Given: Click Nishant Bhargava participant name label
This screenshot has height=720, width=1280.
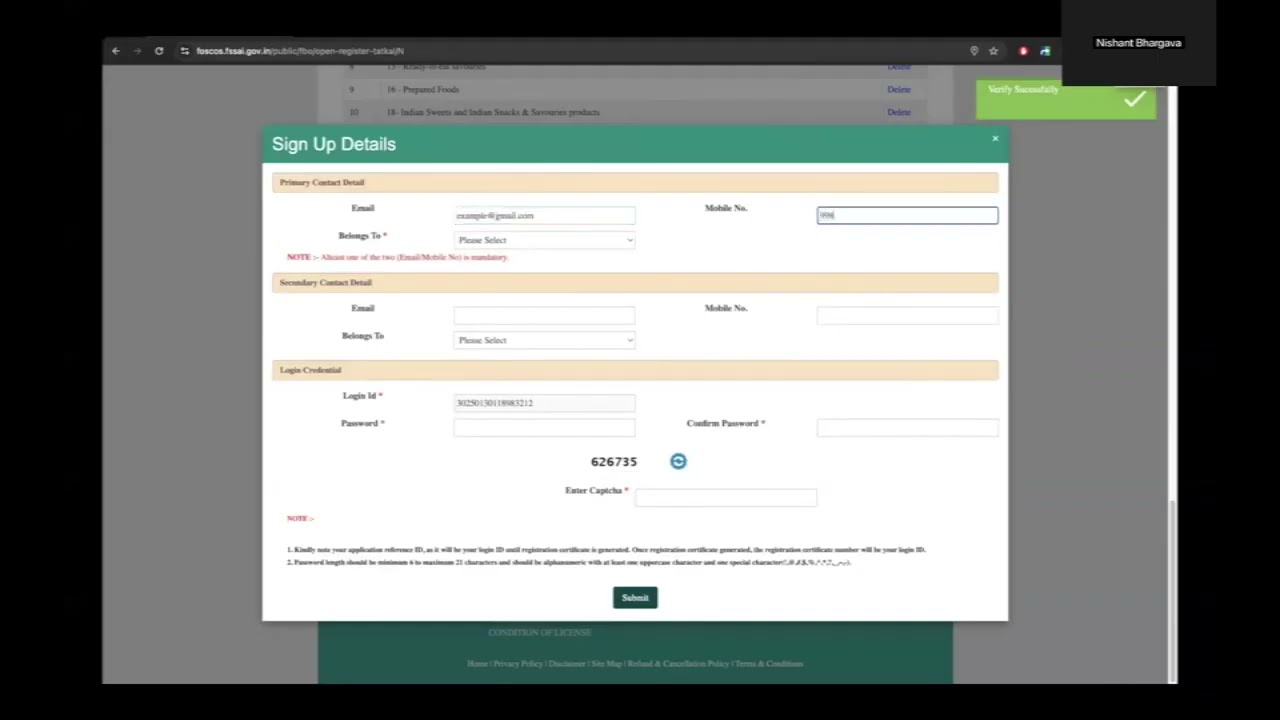Looking at the screenshot, I should pos(1138,43).
